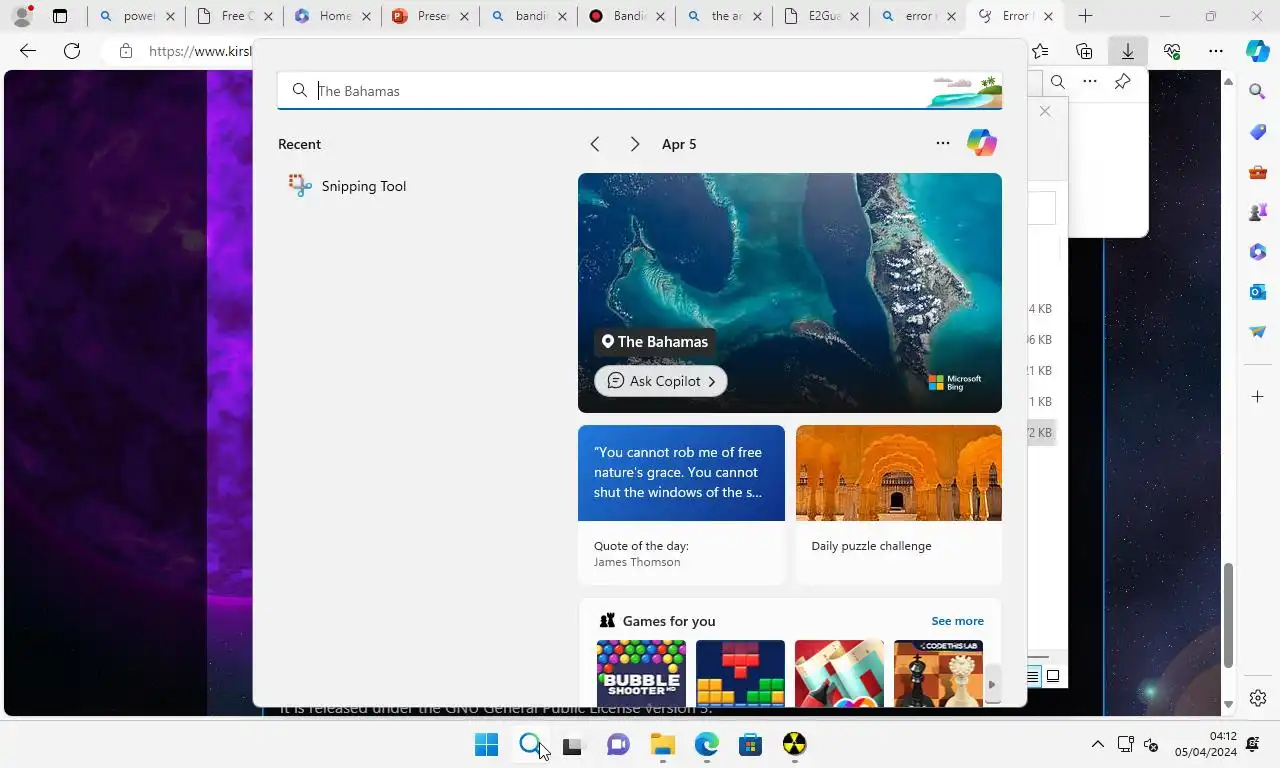Image resolution: width=1280 pixels, height=768 pixels.
Task: Open The Bahamas location label
Action: click(655, 341)
